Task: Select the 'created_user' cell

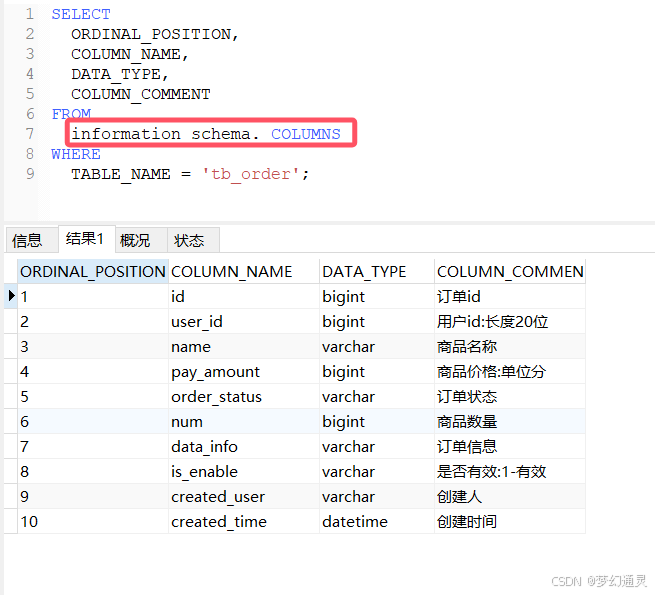Action: (244, 497)
